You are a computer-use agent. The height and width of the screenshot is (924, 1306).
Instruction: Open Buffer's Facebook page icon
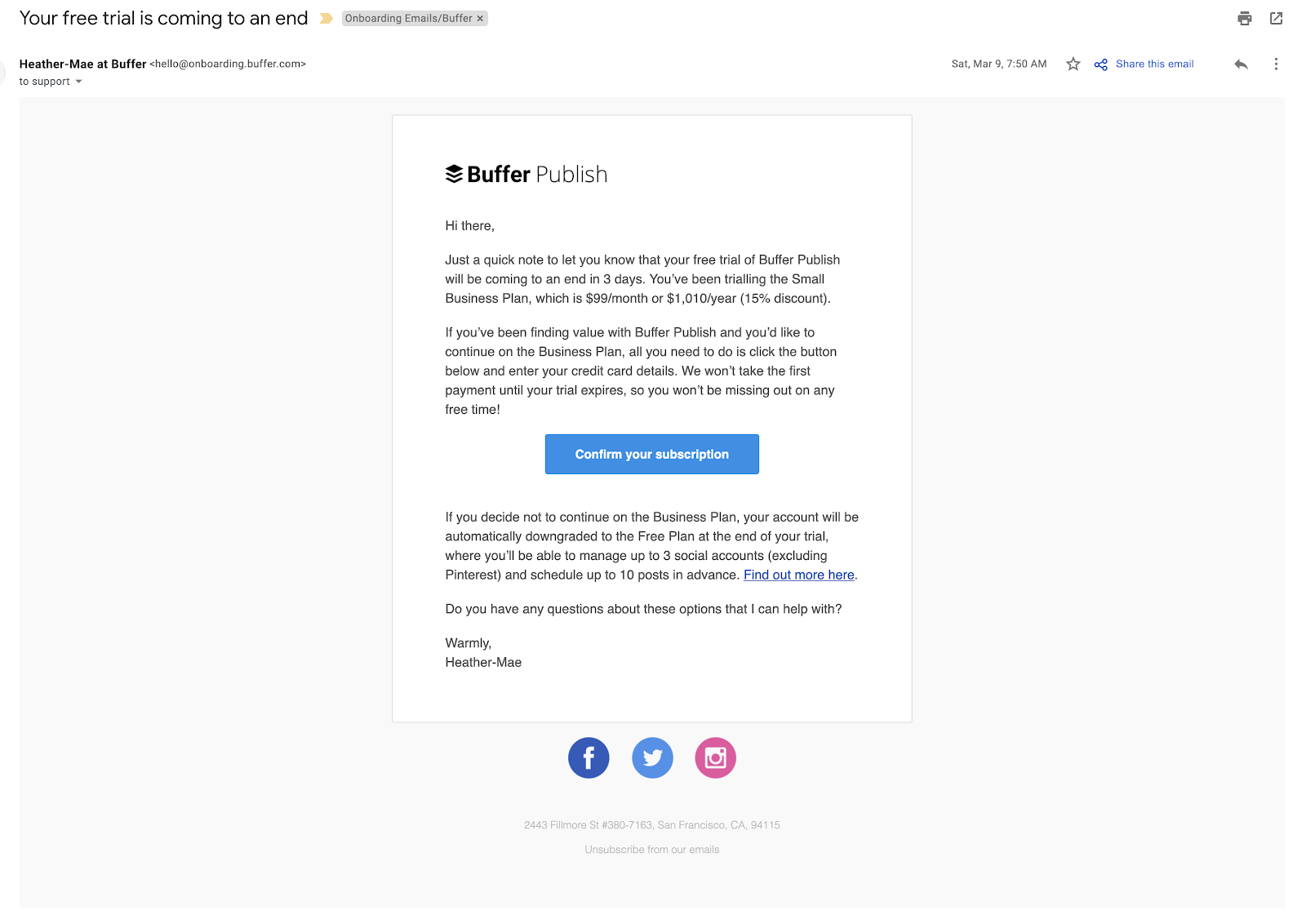589,757
